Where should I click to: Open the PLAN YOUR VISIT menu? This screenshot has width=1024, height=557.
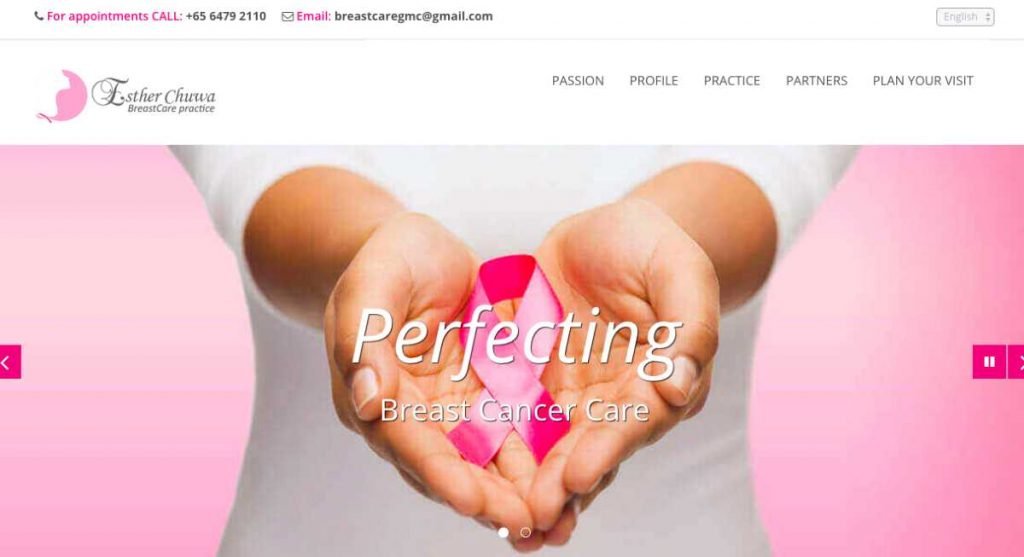point(923,80)
